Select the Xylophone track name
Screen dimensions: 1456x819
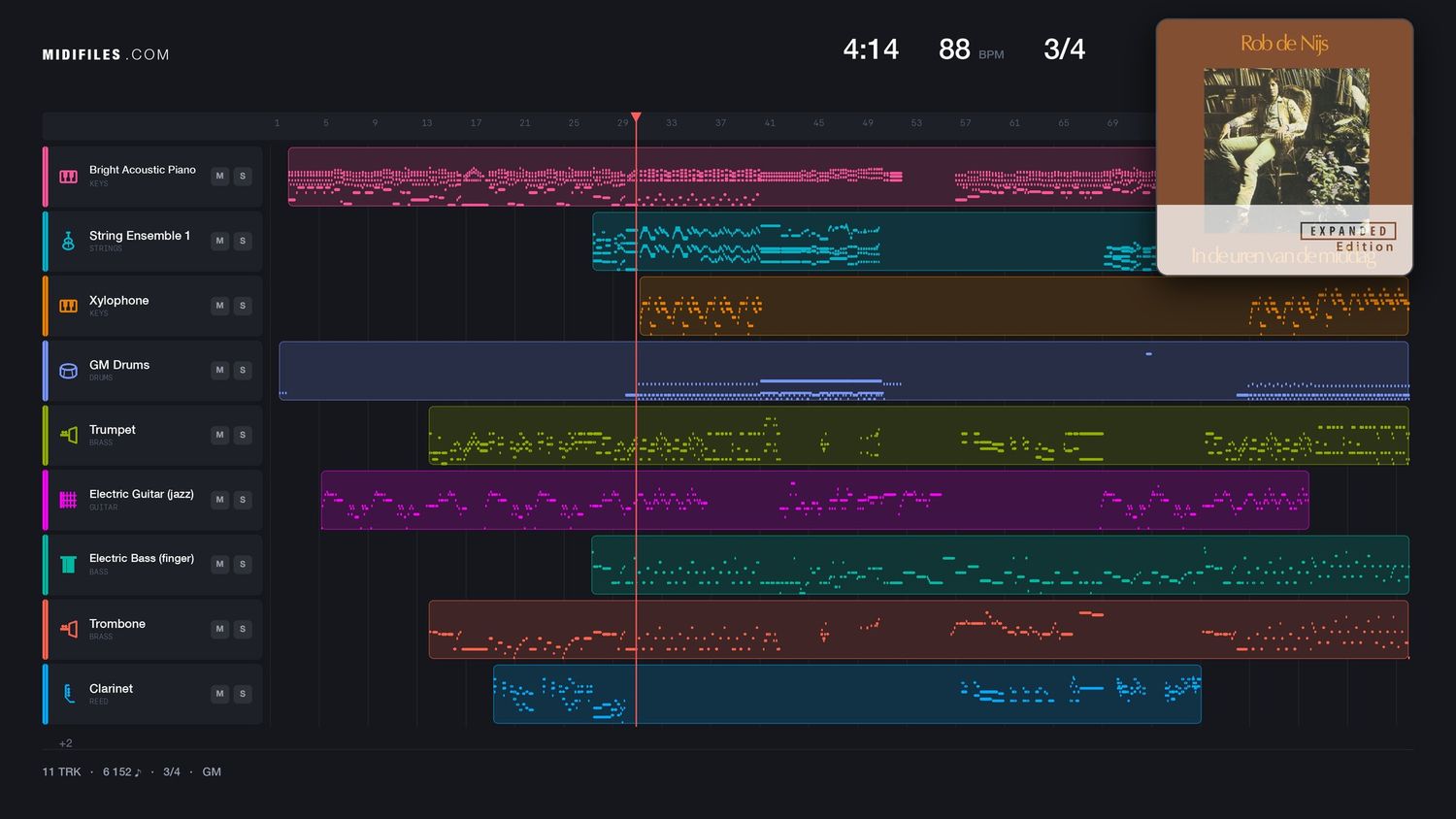(119, 301)
